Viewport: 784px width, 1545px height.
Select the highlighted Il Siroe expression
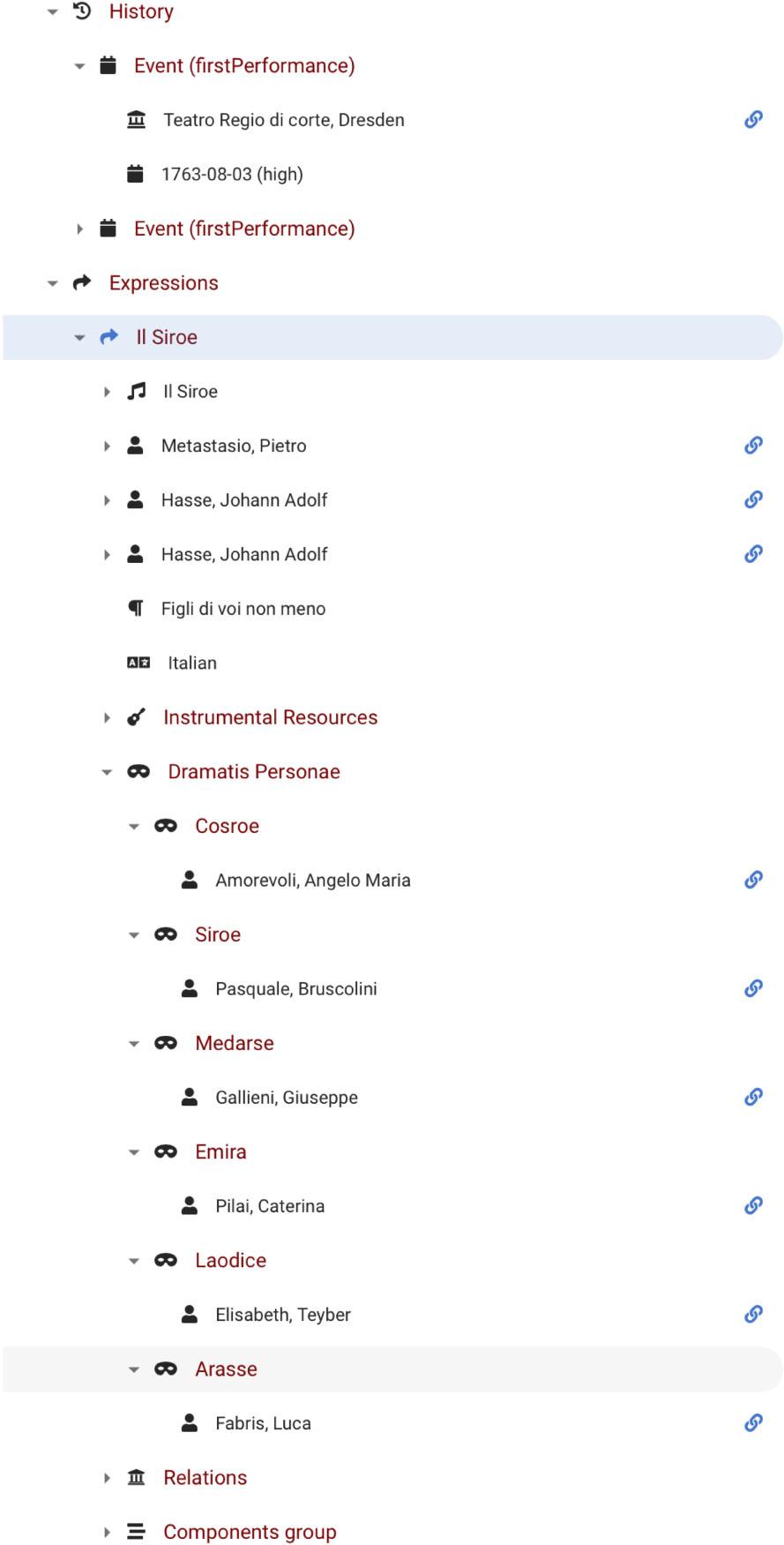pyautogui.click(x=167, y=337)
